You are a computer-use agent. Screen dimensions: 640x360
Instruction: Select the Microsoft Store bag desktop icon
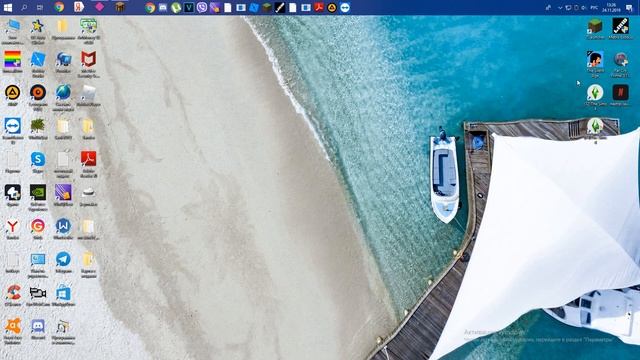[63, 296]
